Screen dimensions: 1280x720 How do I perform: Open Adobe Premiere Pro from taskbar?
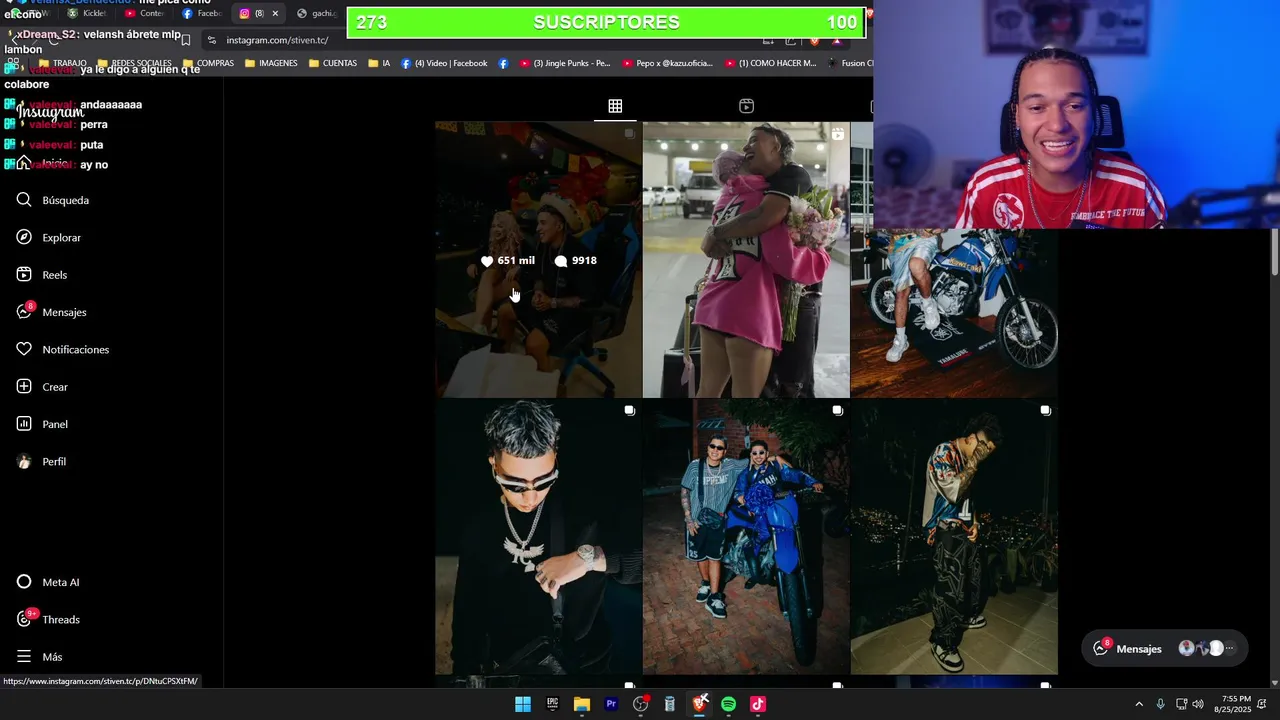(x=611, y=704)
